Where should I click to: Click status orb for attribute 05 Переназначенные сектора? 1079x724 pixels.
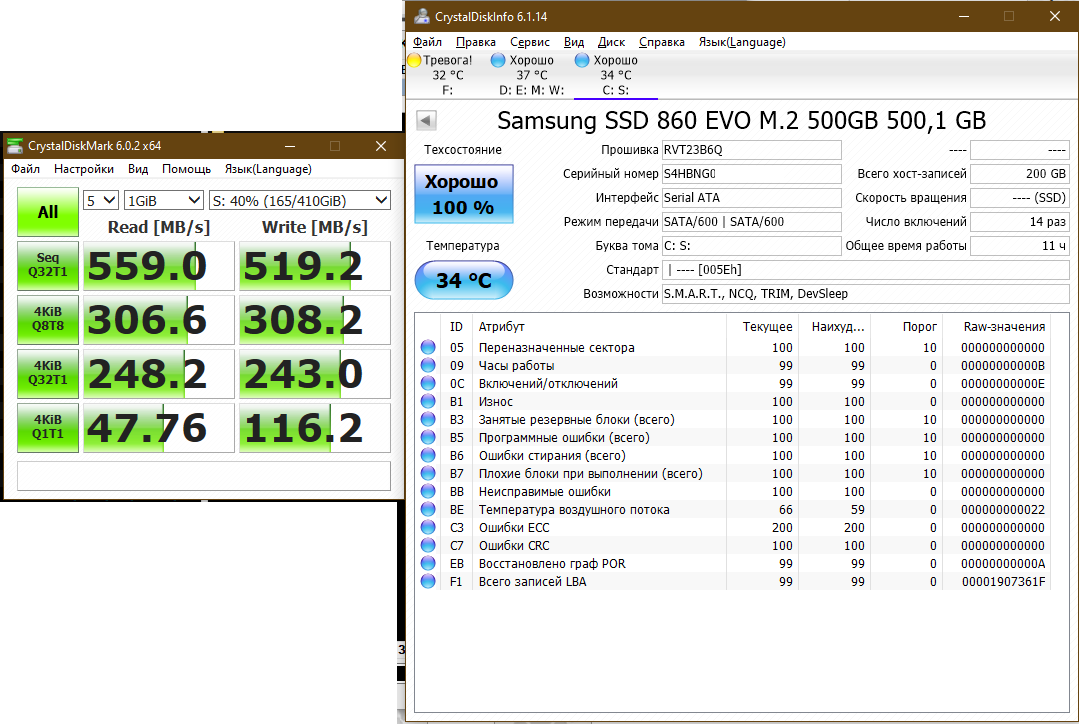click(x=428, y=348)
